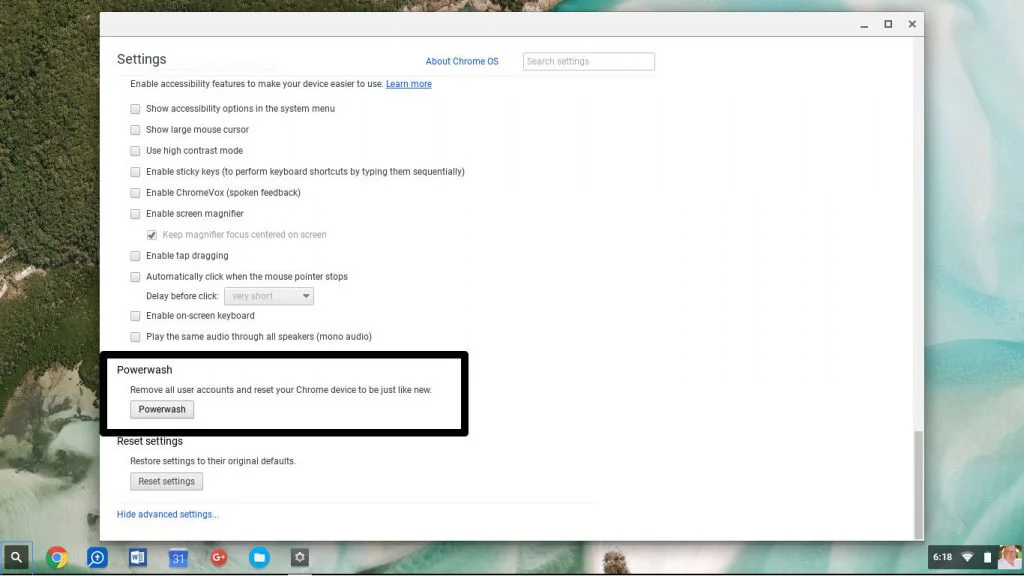
Task: Launch the Settings app from the shelf
Action: 299,557
